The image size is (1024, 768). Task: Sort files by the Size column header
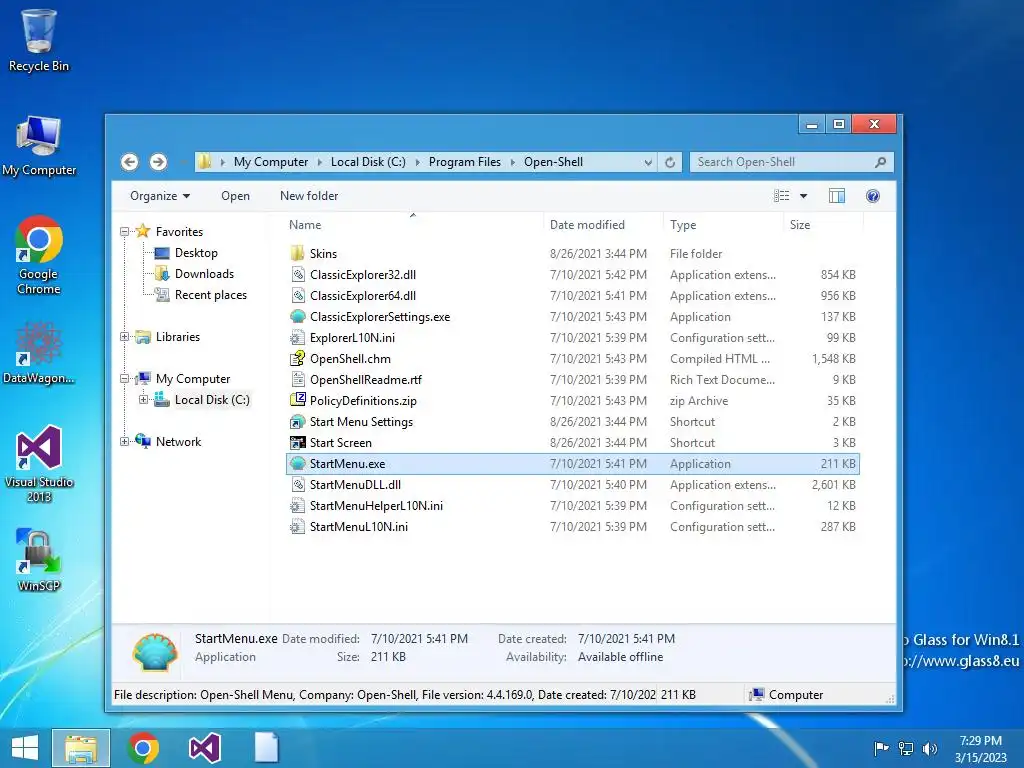[800, 225]
